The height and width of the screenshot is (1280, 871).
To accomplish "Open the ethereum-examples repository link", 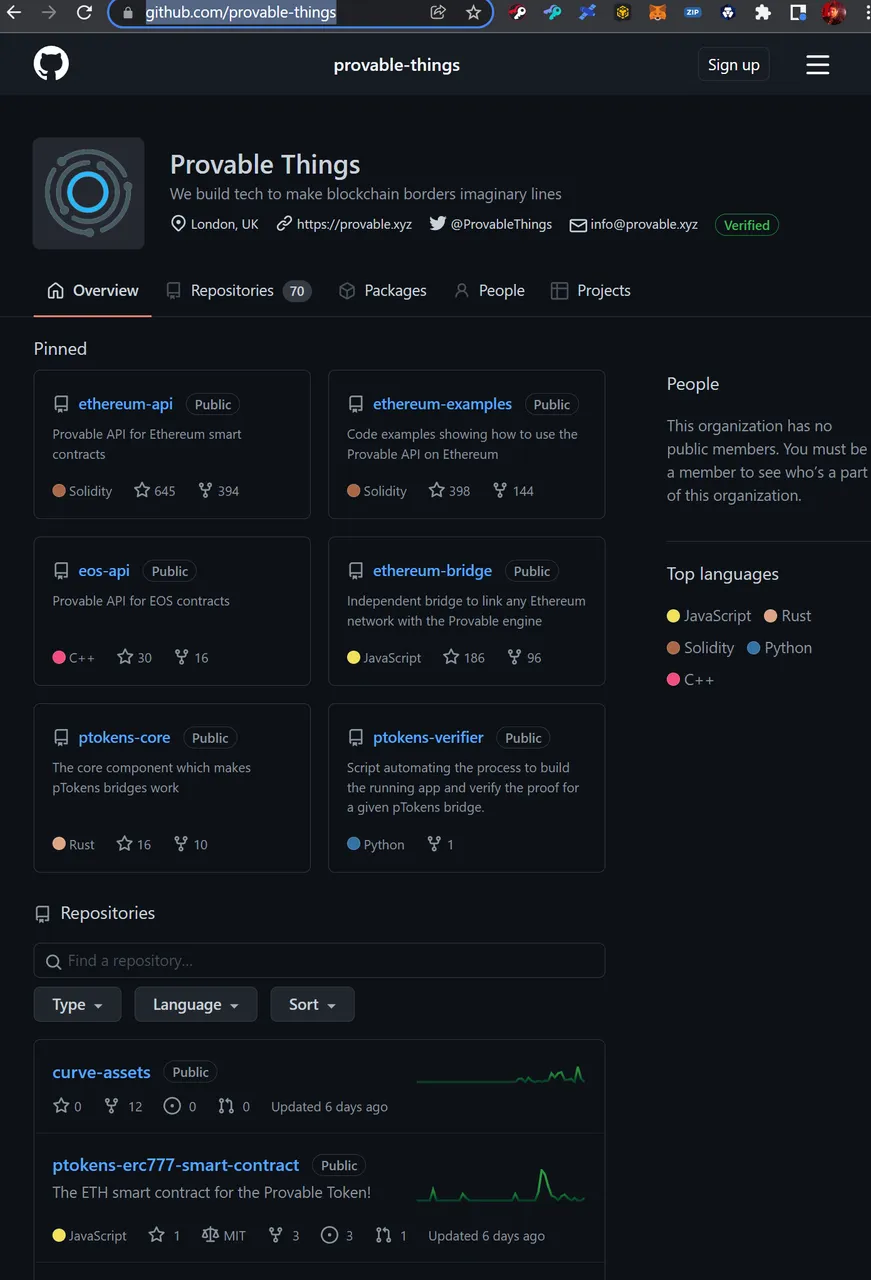I will click(442, 404).
